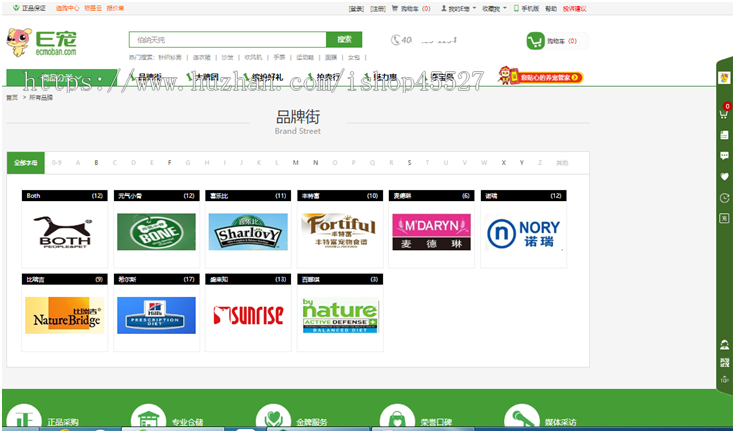Select the 全部字母 all-letters filter tab
The image size is (735, 433).
point(26,163)
